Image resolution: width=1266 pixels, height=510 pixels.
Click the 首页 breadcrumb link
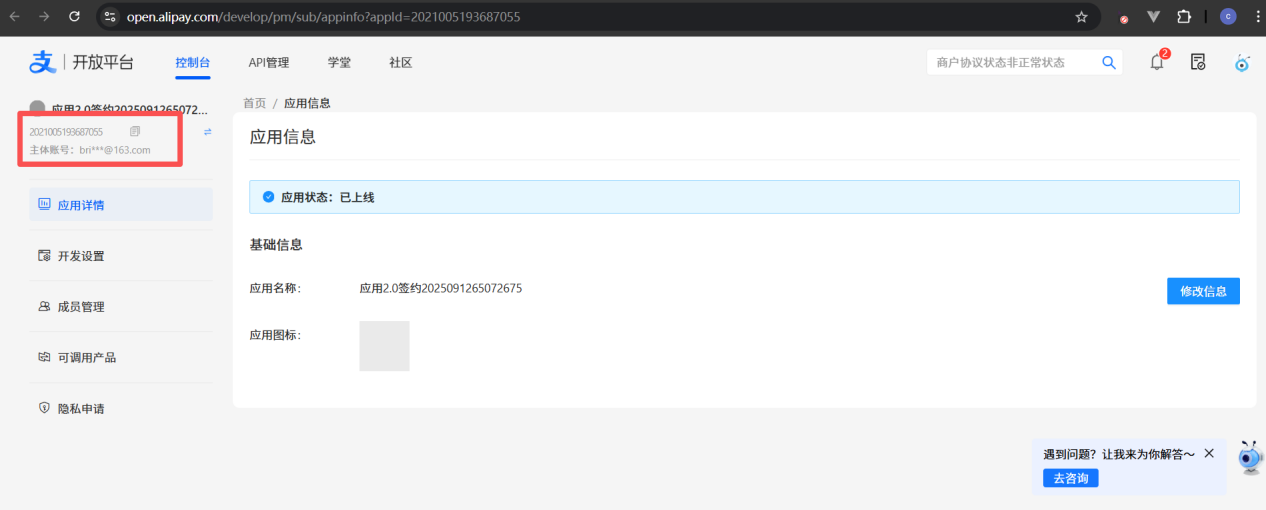coord(254,103)
